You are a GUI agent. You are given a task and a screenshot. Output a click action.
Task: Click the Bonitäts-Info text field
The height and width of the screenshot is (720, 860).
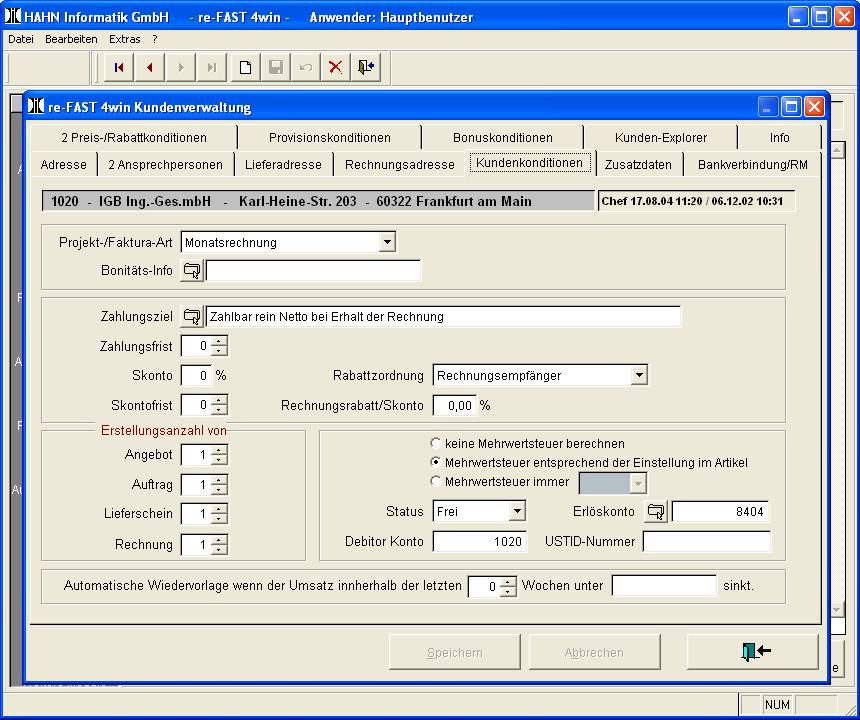click(313, 271)
